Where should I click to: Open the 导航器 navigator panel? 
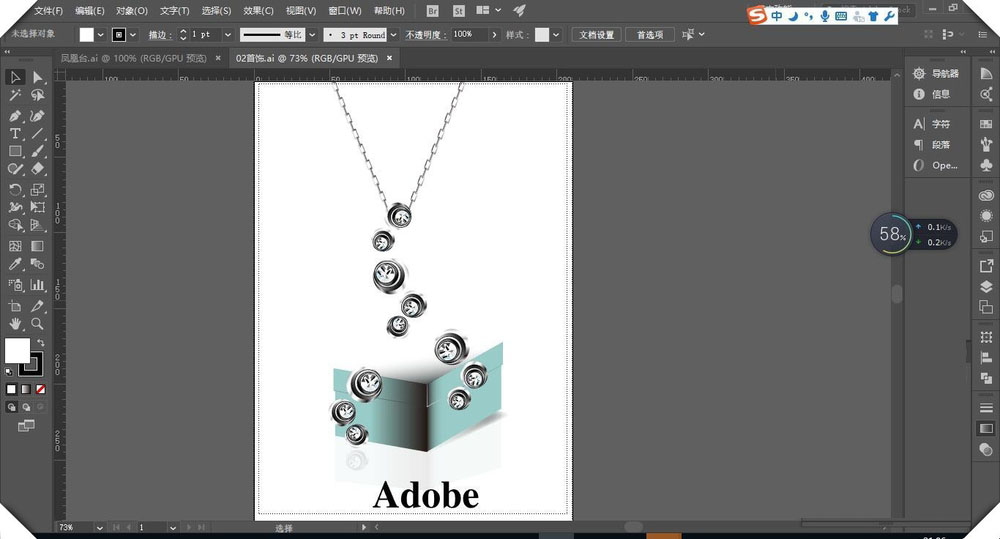click(x=944, y=73)
